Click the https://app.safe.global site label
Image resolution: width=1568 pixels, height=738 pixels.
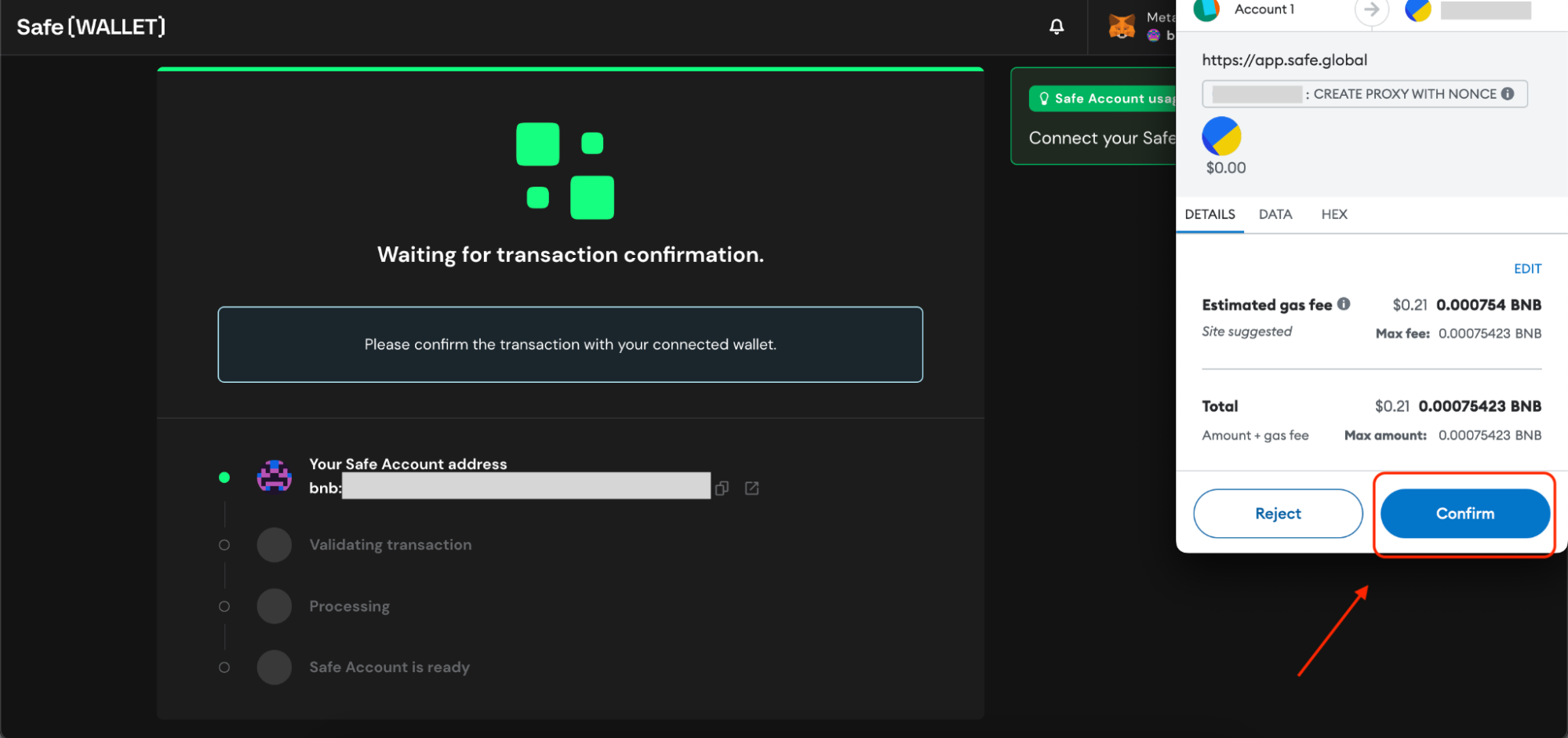coord(1284,59)
